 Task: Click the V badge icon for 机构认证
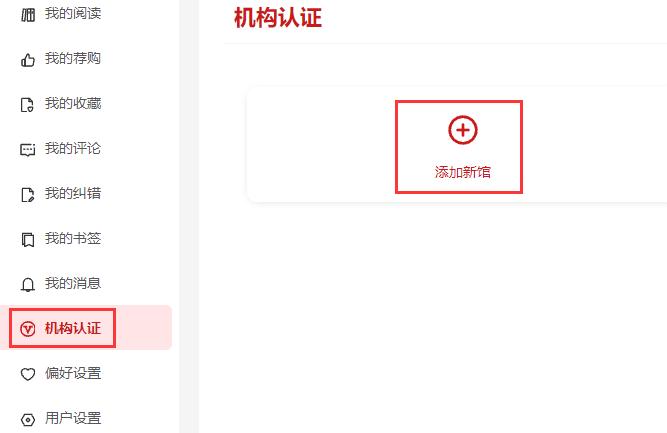(x=28, y=329)
